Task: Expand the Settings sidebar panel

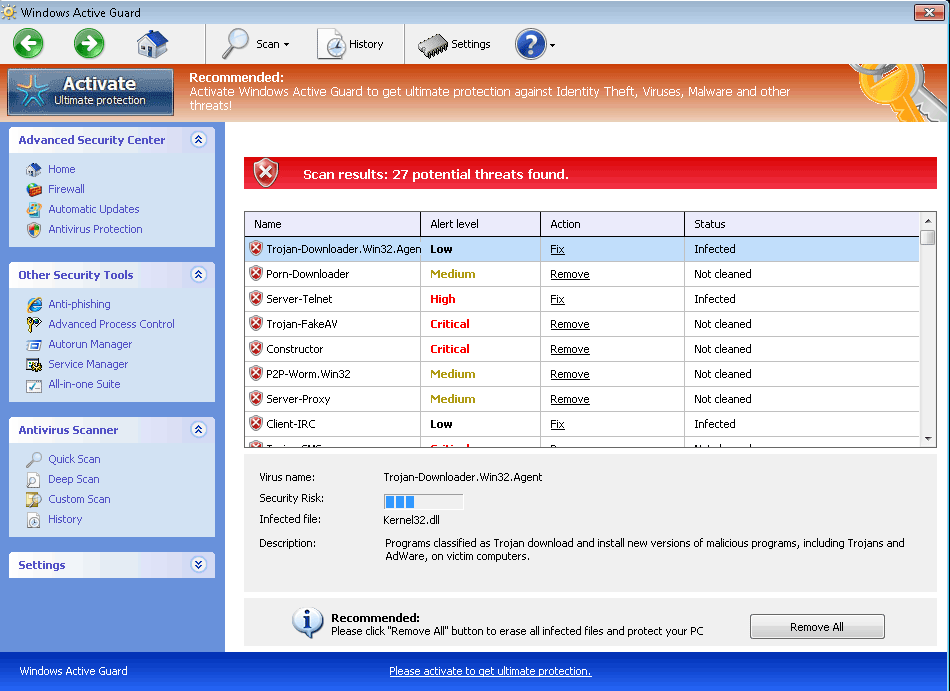Action: 198,565
